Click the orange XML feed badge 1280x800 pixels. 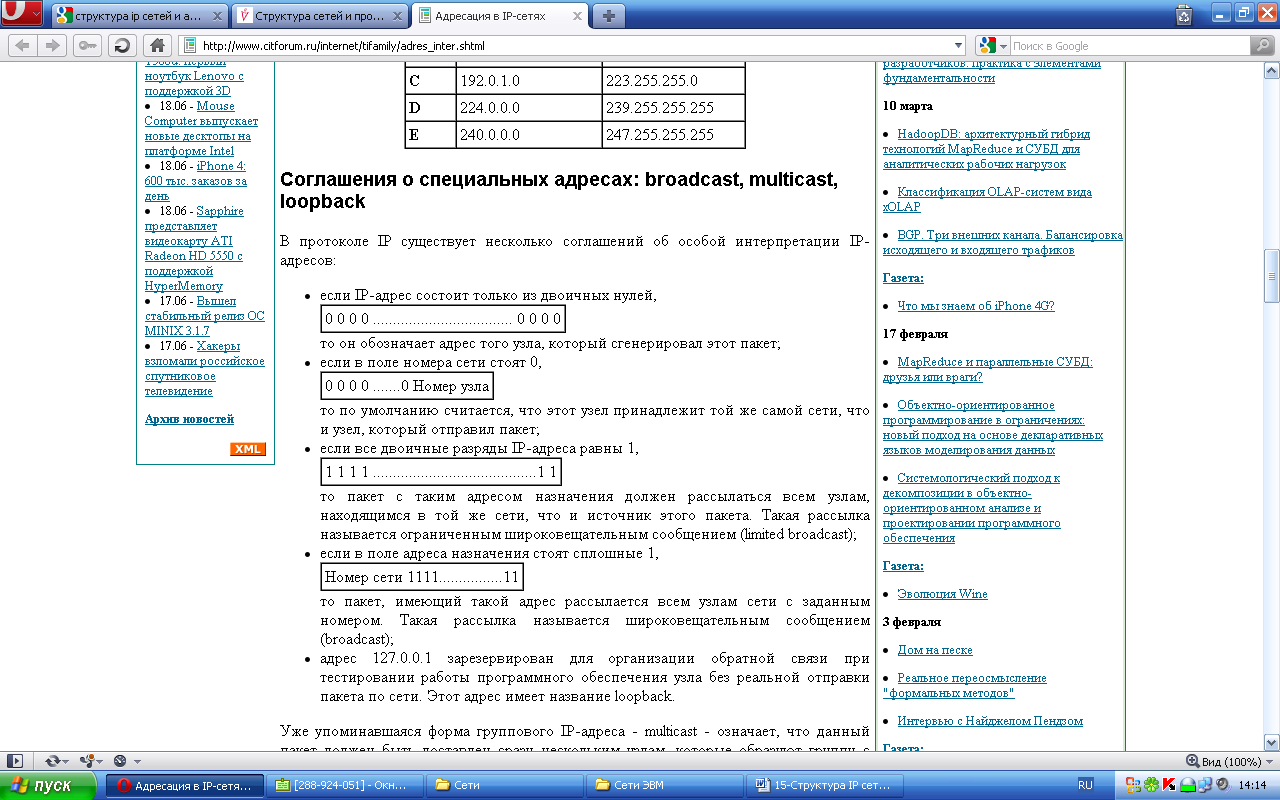point(248,449)
